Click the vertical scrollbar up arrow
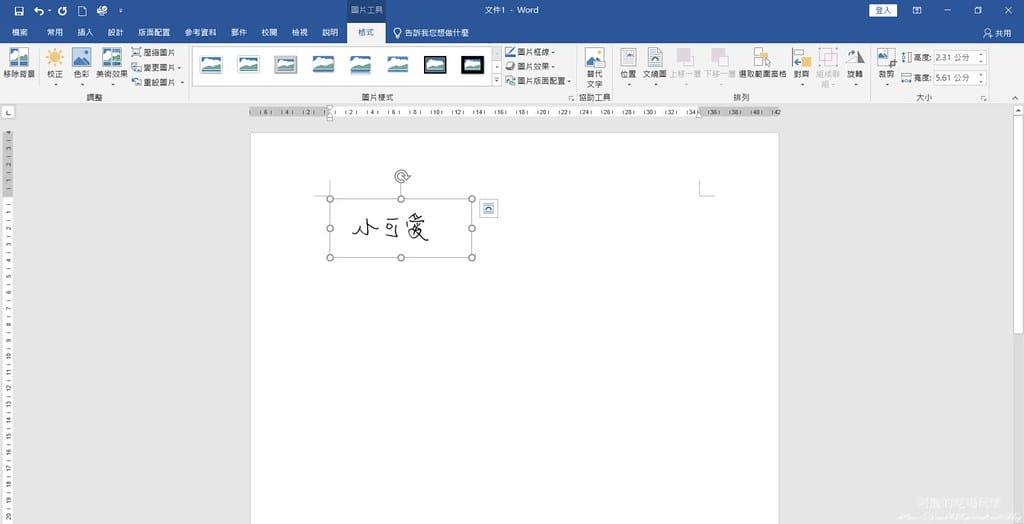The width and height of the screenshot is (1024, 524). click(x=1018, y=112)
